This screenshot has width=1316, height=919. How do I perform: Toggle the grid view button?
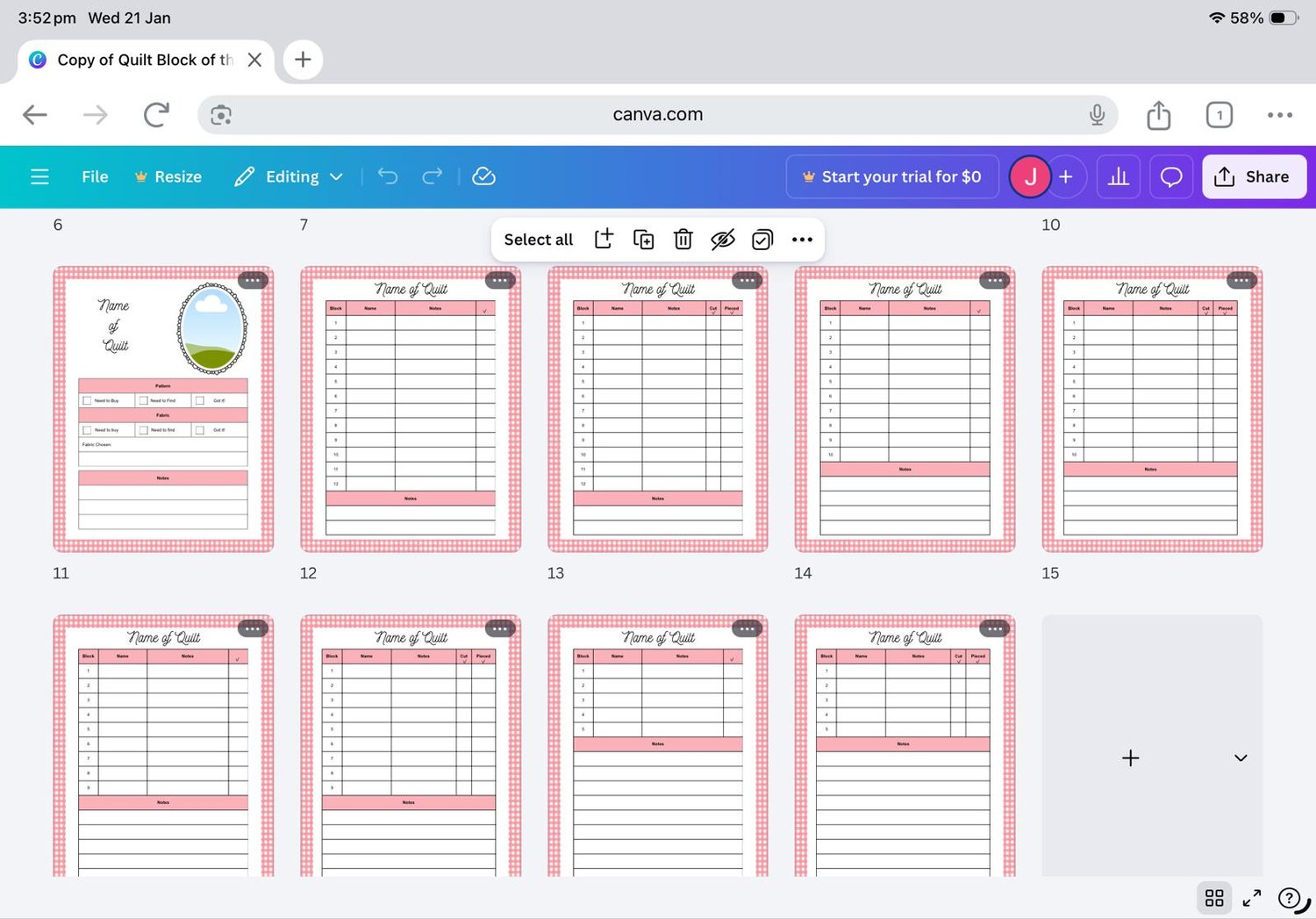1214,897
